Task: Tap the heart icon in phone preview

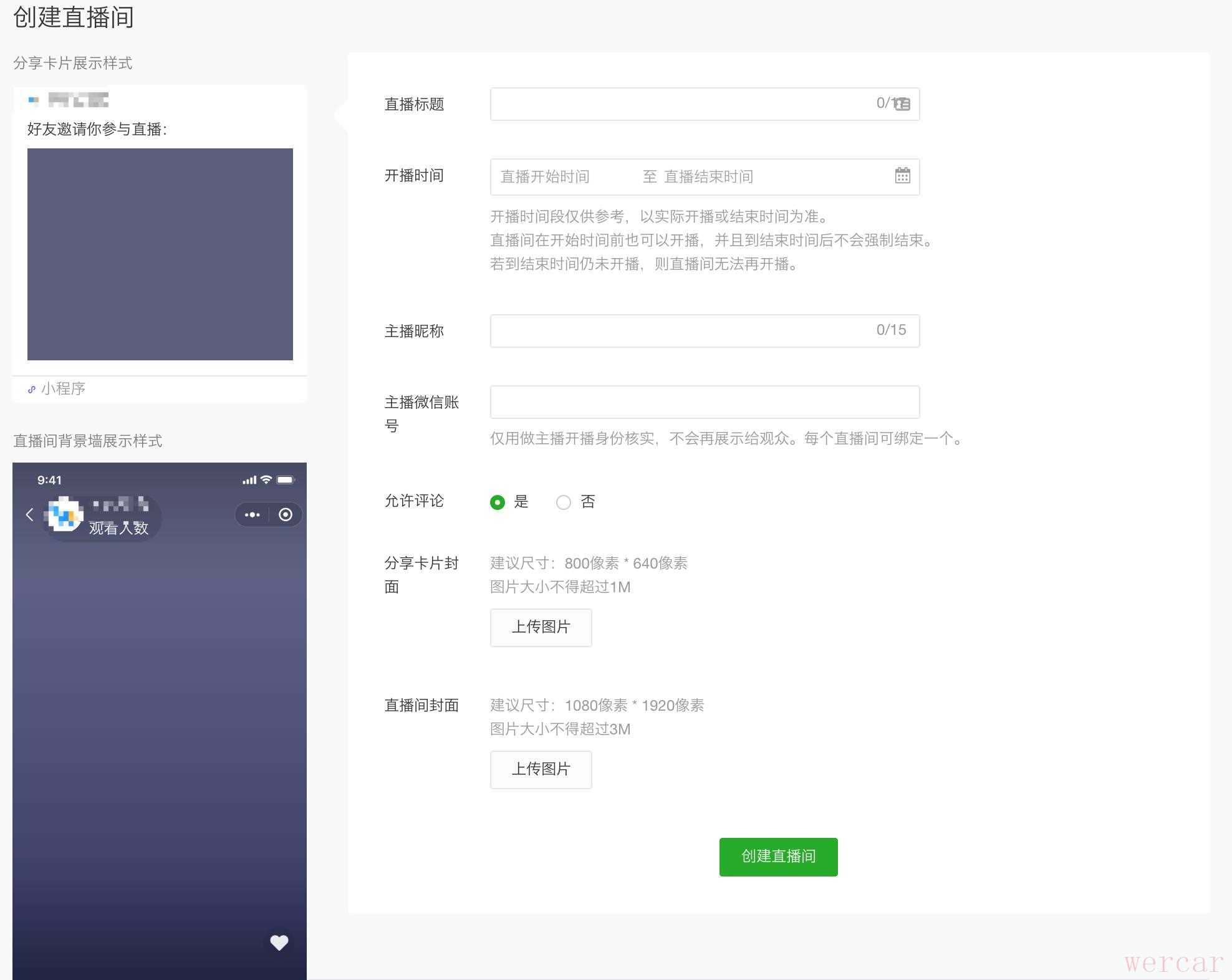Action: click(x=279, y=942)
